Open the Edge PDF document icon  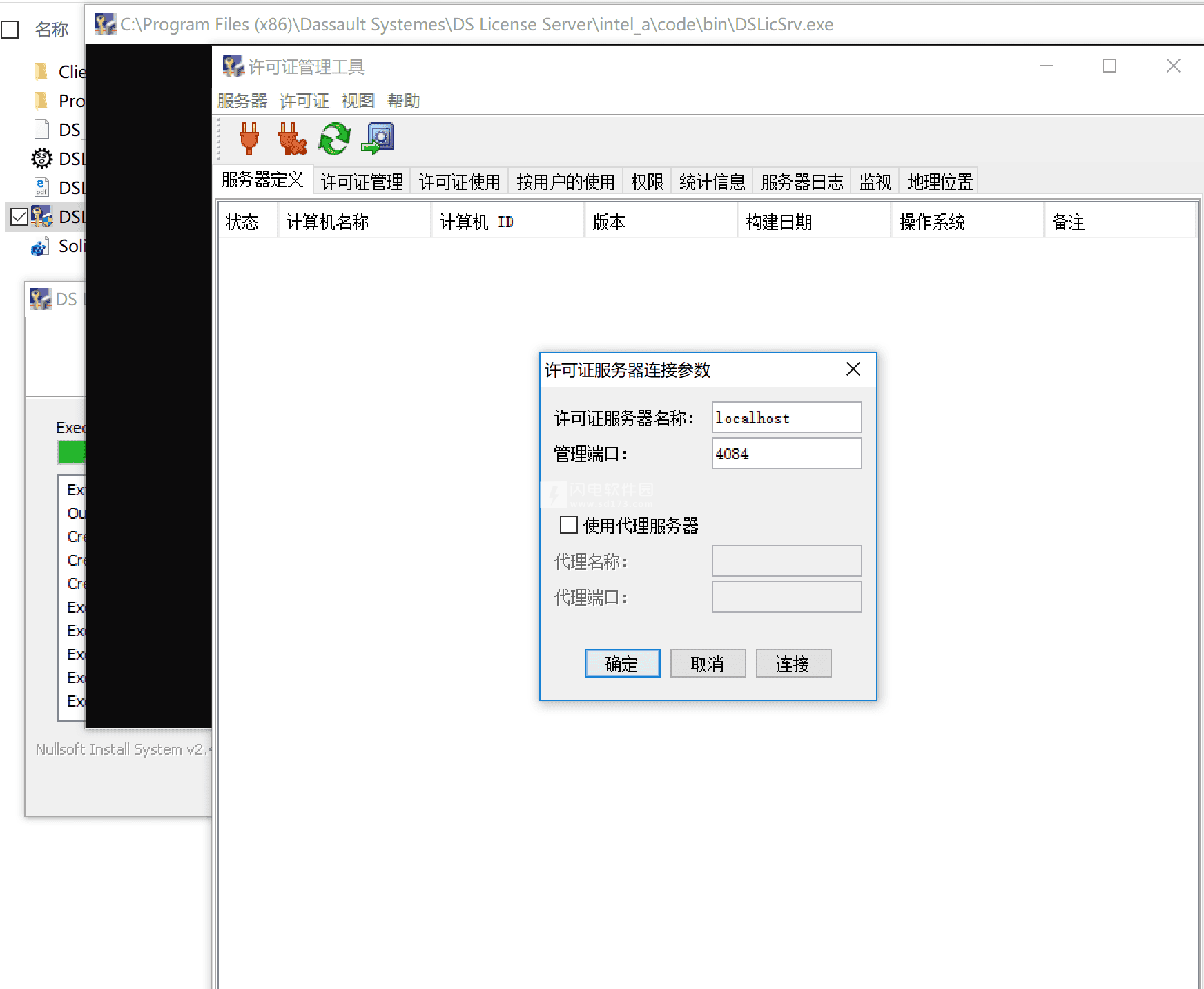41,187
